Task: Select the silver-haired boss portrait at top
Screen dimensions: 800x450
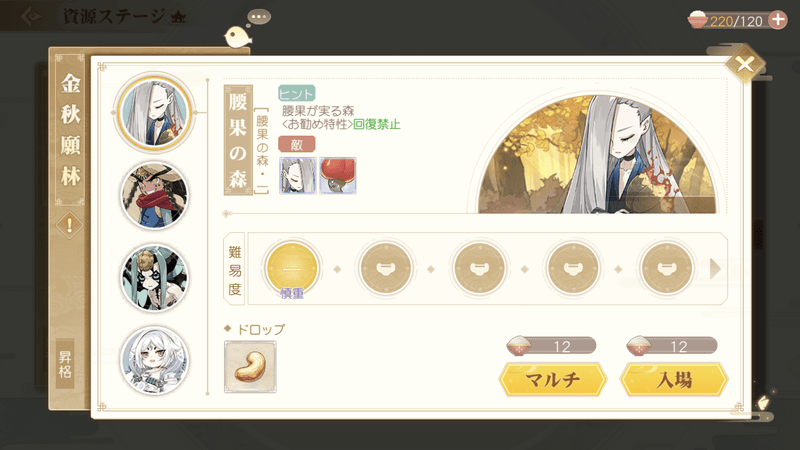Action: click(155, 112)
